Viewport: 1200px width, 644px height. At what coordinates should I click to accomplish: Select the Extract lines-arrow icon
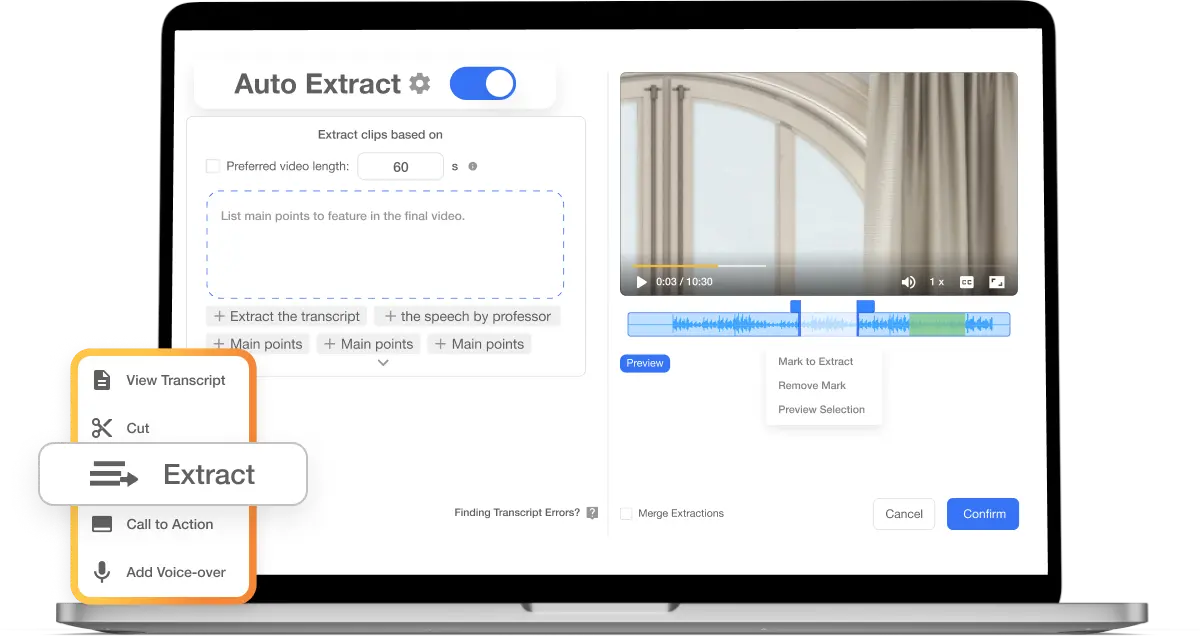click(x=113, y=474)
